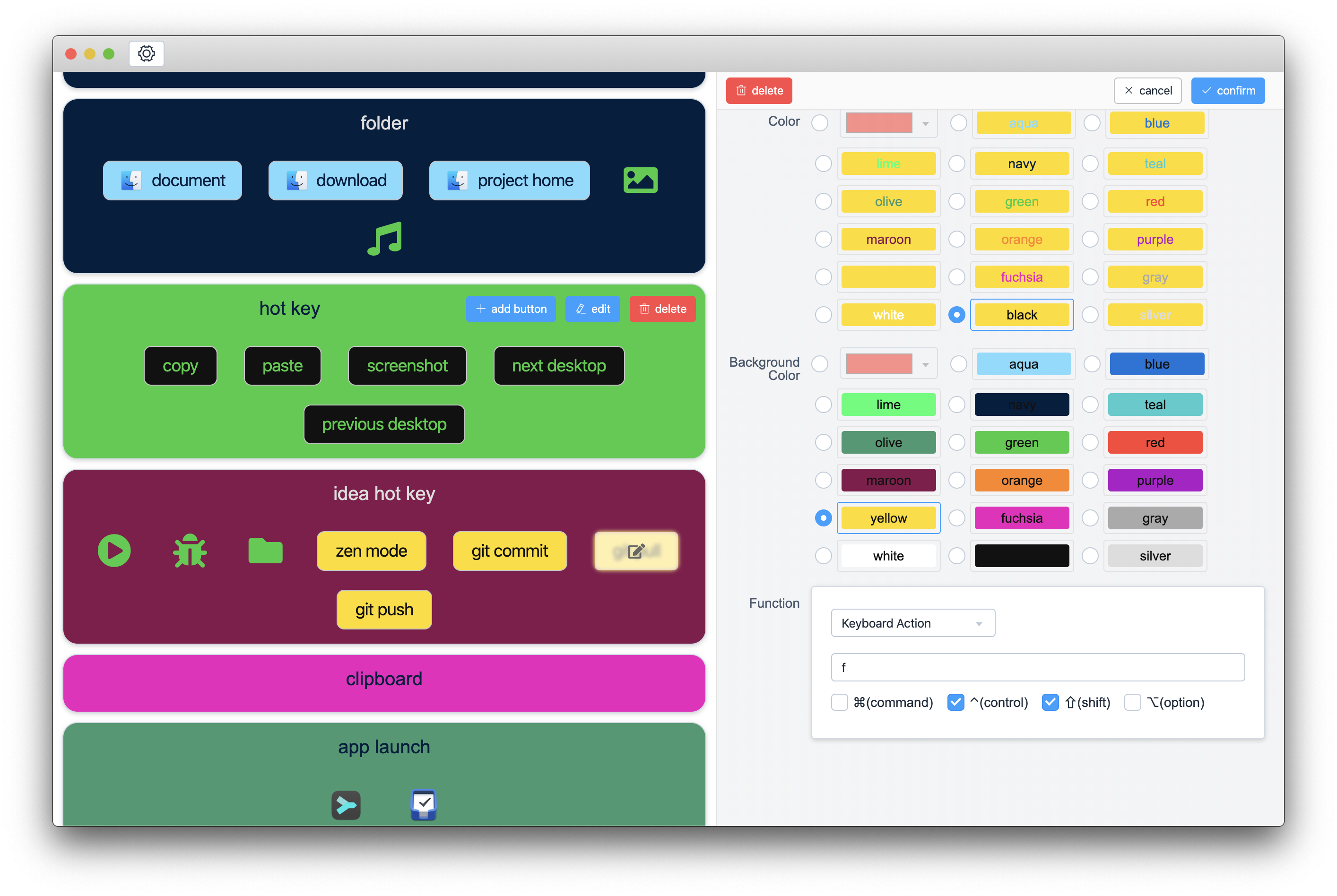Open the project home folder button
Screen dimensions: 1337x896
tap(509, 180)
